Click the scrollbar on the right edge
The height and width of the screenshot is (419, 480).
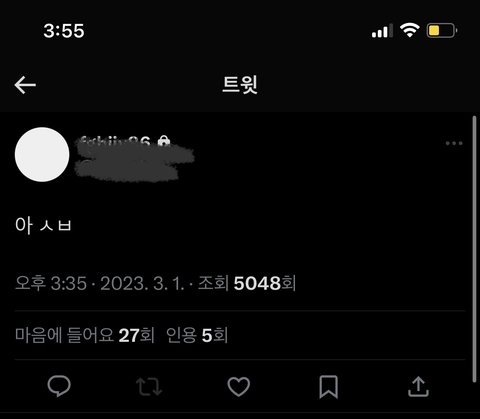(474, 249)
